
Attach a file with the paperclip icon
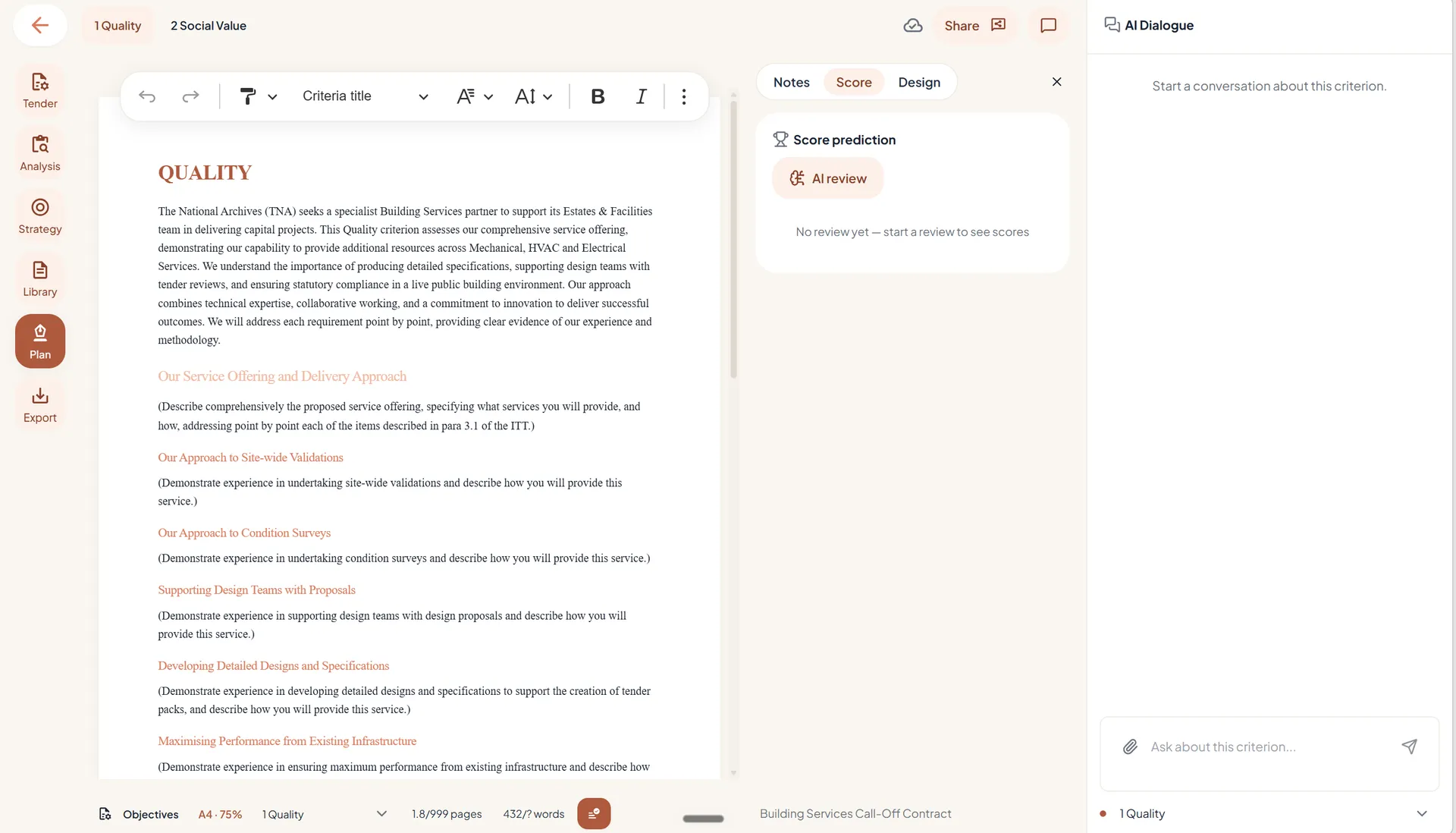(x=1130, y=747)
